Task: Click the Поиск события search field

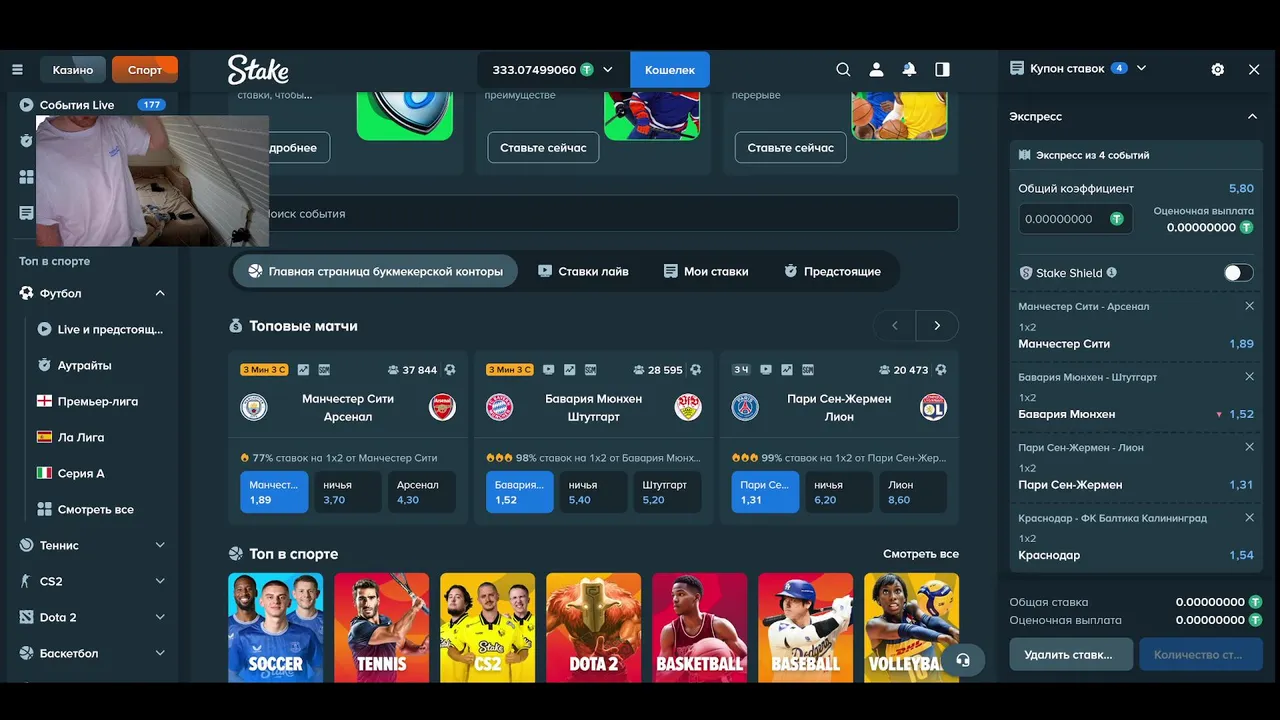Action: tap(594, 214)
